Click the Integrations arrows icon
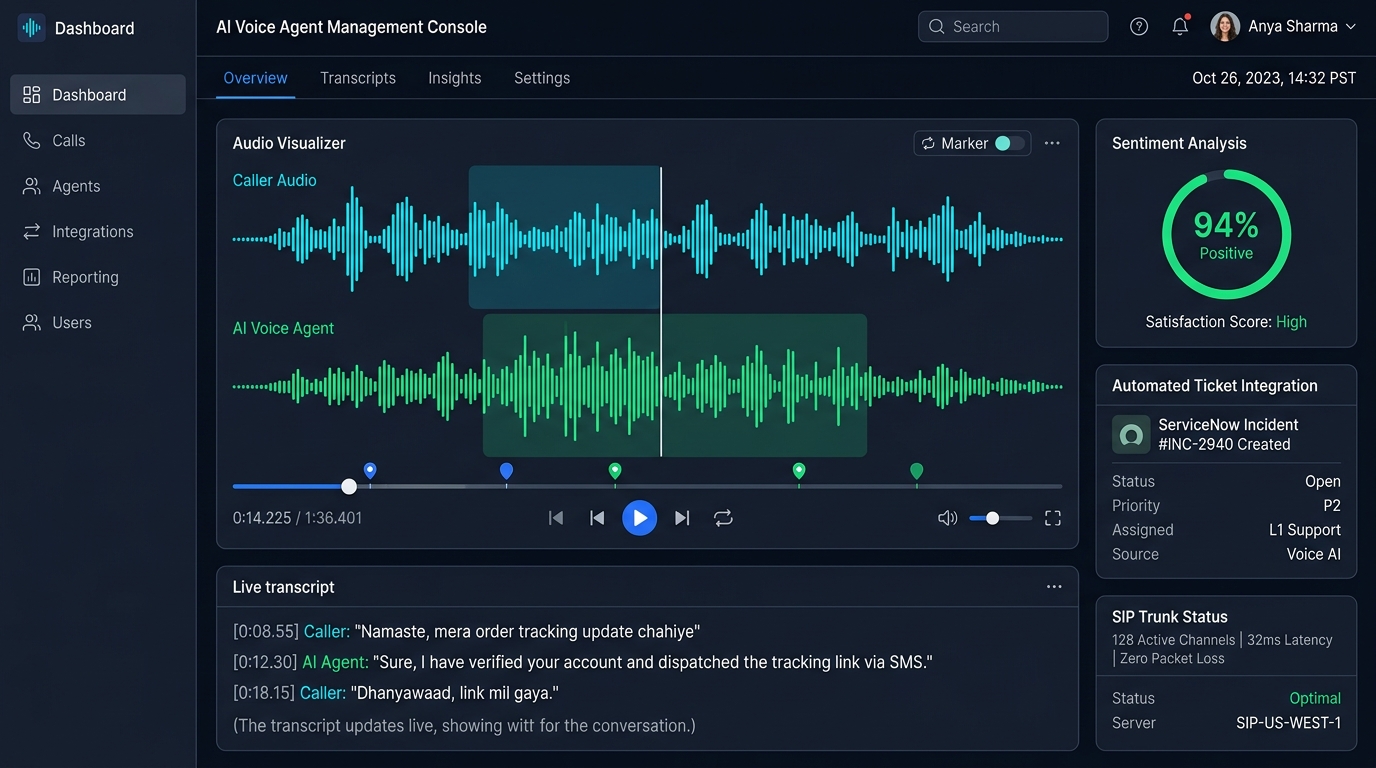 coord(32,232)
